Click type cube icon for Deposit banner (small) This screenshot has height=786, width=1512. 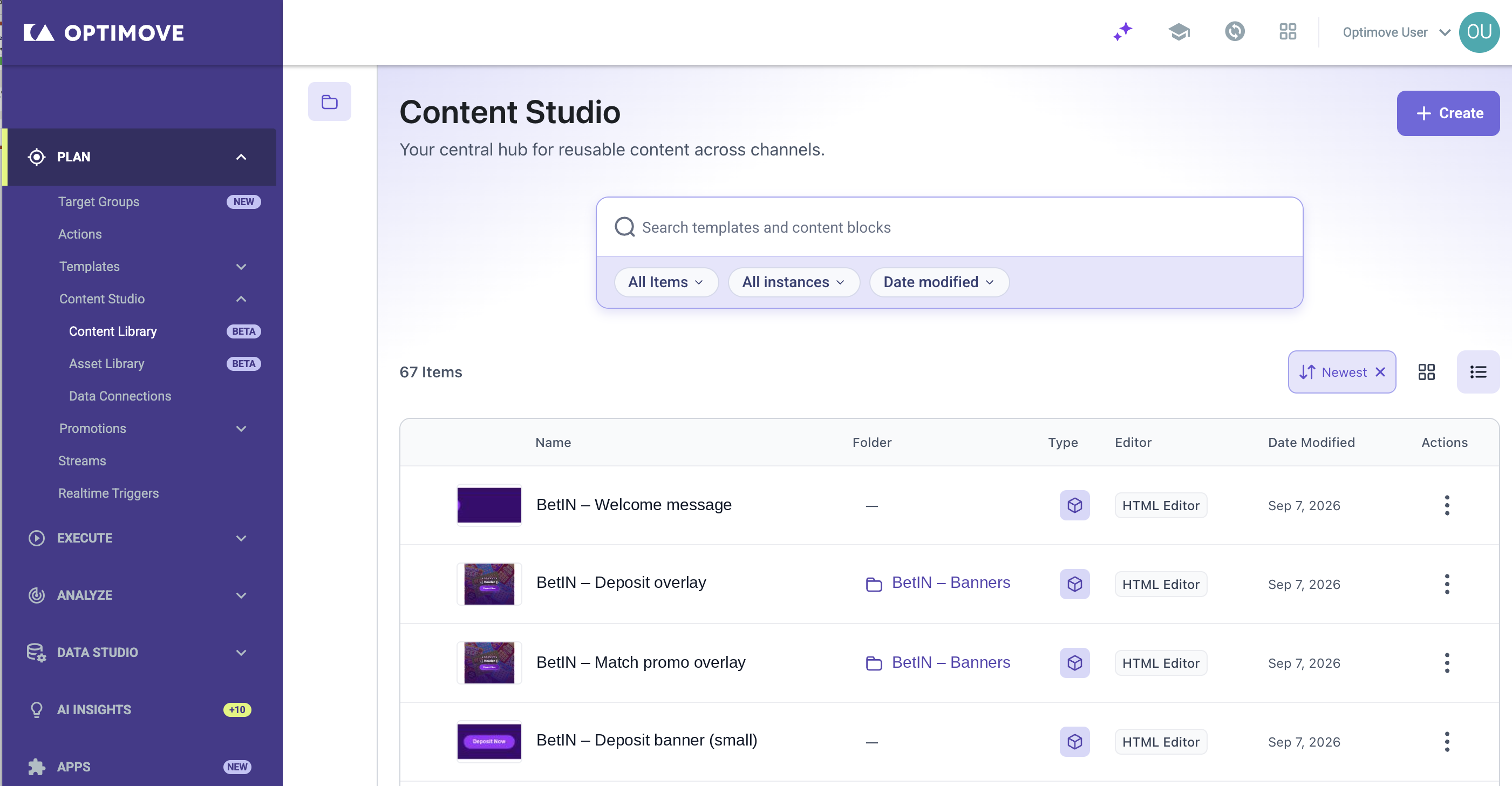pos(1074,741)
